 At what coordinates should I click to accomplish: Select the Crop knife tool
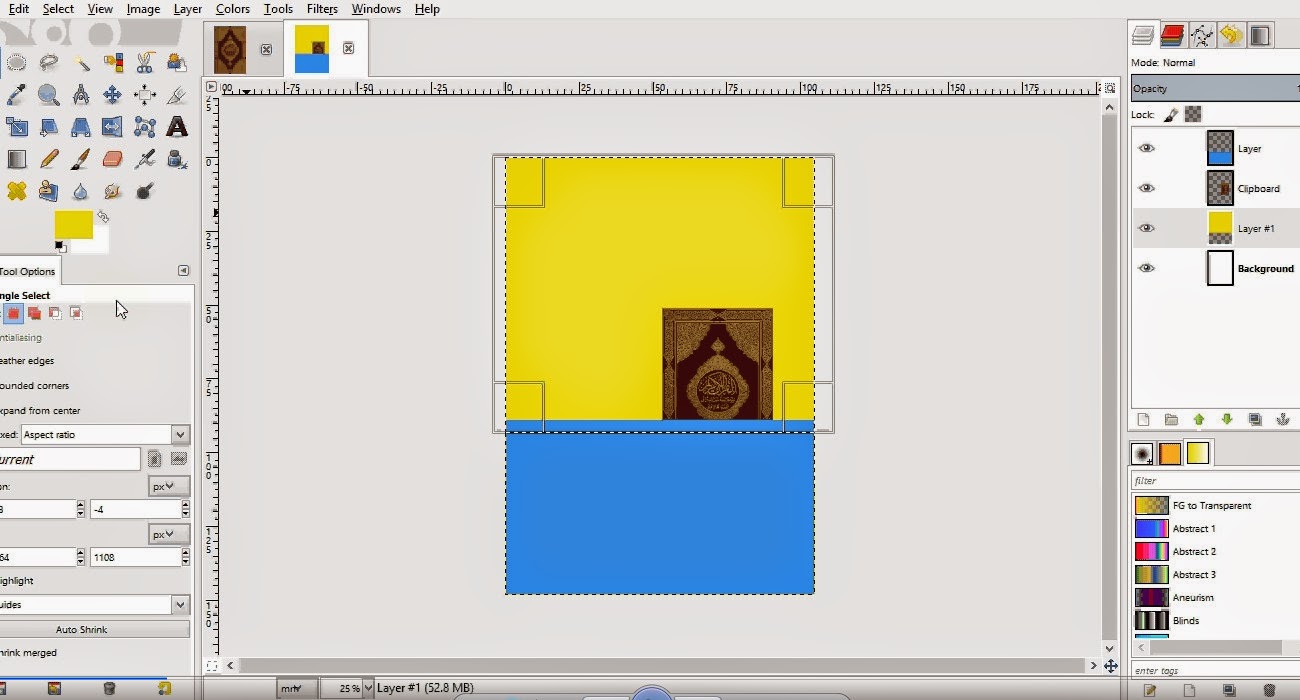[177, 95]
